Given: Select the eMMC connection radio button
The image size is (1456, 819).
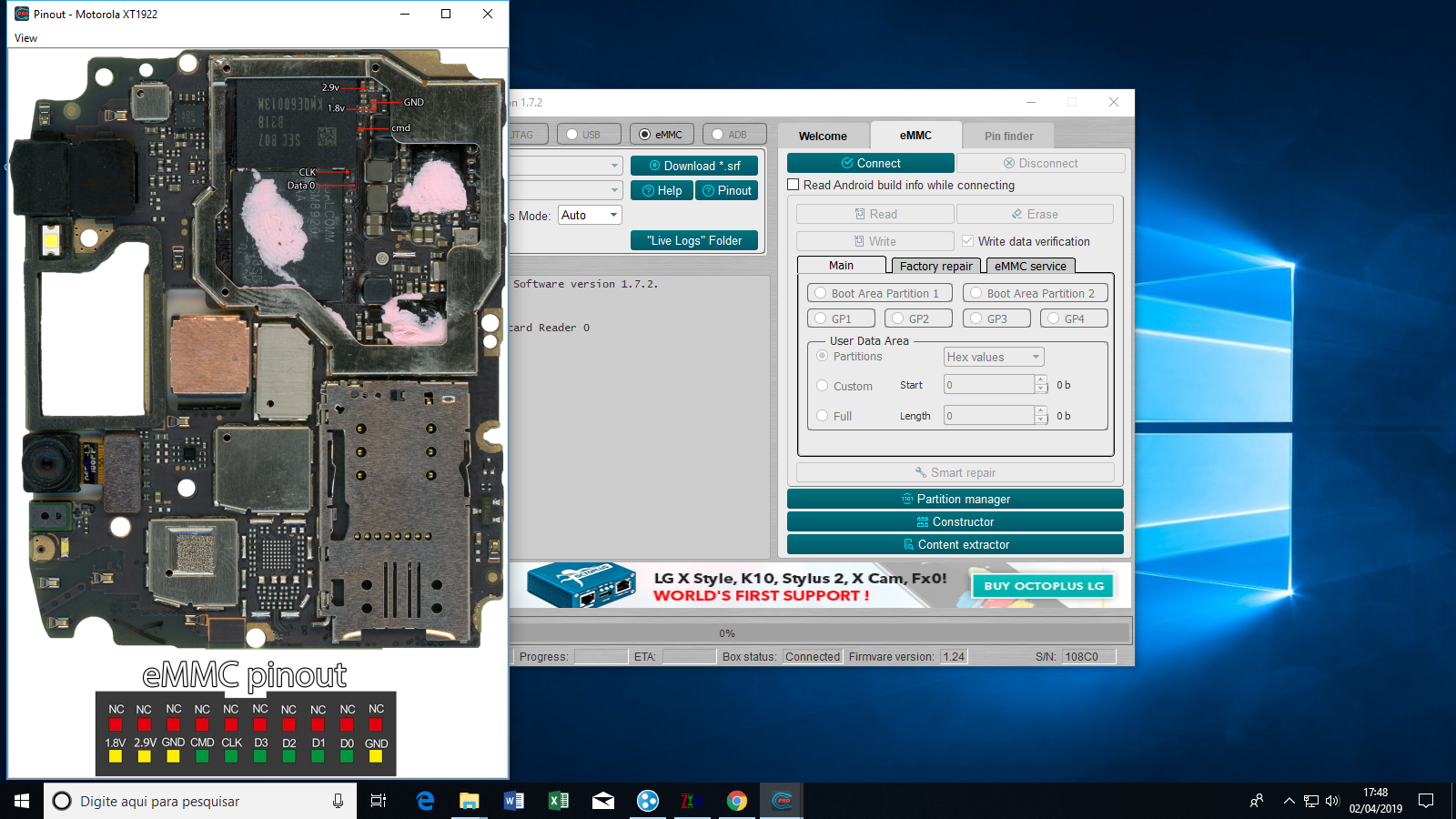Looking at the screenshot, I should (645, 135).
